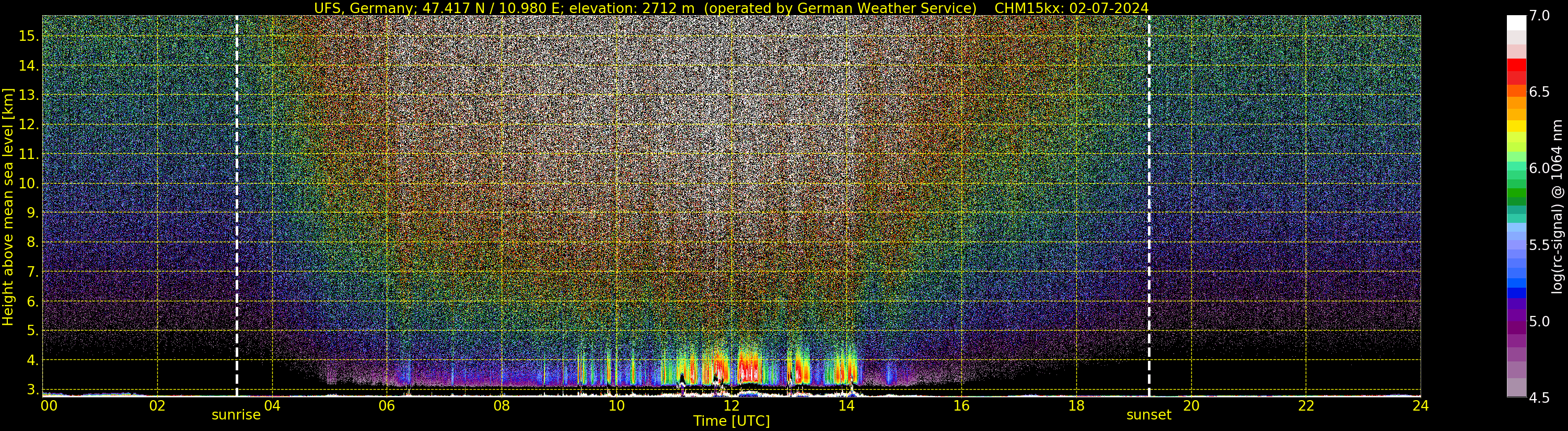Viewport: 1568px width, 431px height.
Task: Click the colorbar tick value "6.0"
Action: 1539,168
